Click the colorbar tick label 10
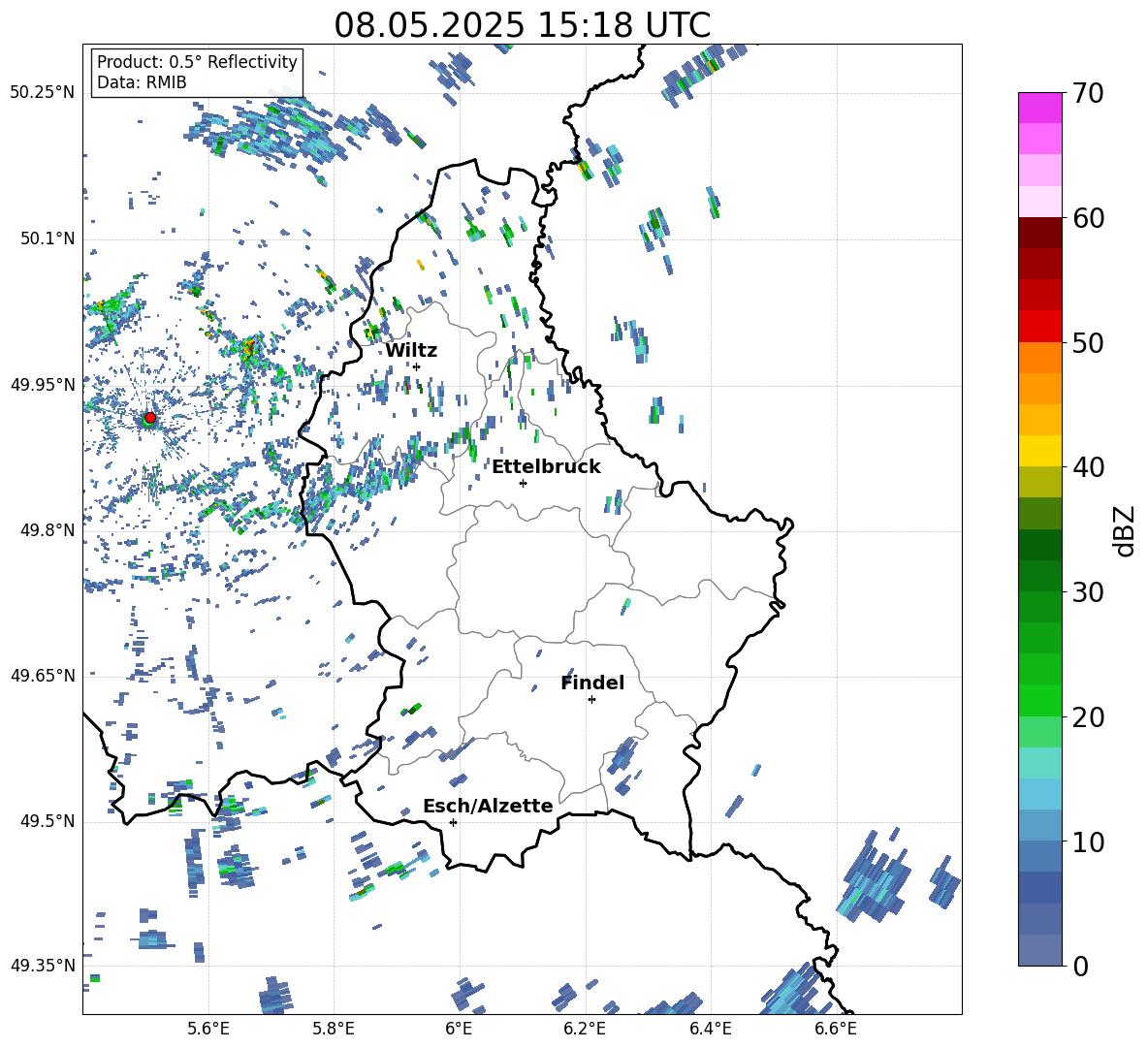1148x1048 pixels. tap(1089, 842)
